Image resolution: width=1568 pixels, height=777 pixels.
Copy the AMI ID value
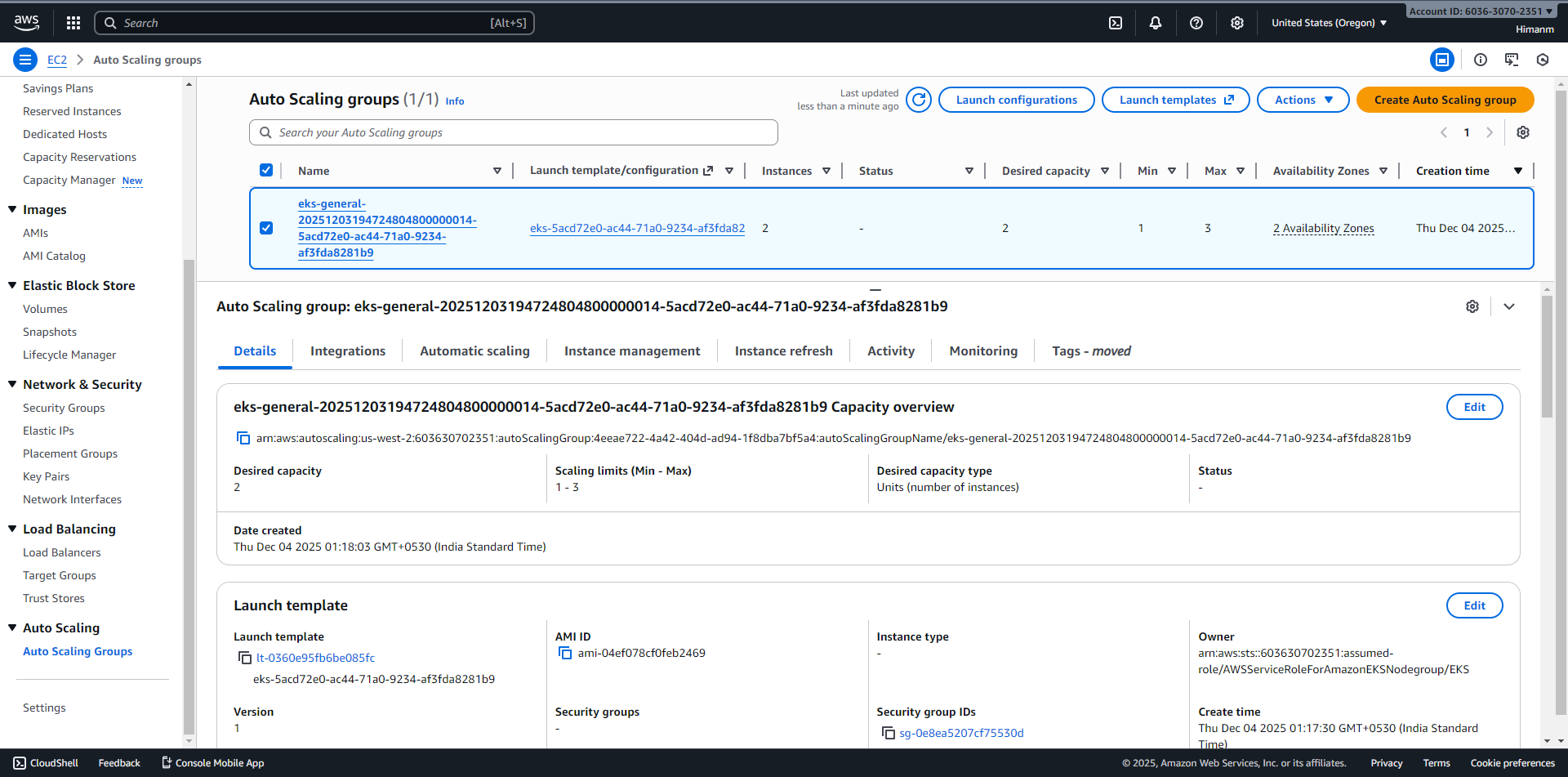coord(565,653)
